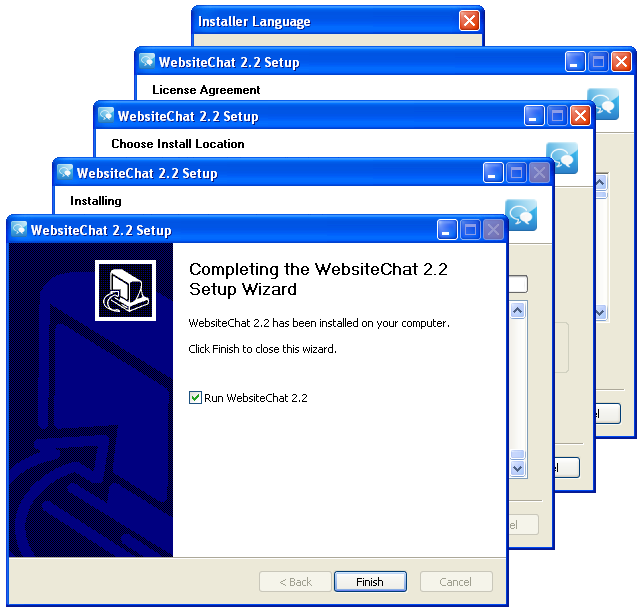Click the title bar icon of the Installing window

click(x=65, y=172)
